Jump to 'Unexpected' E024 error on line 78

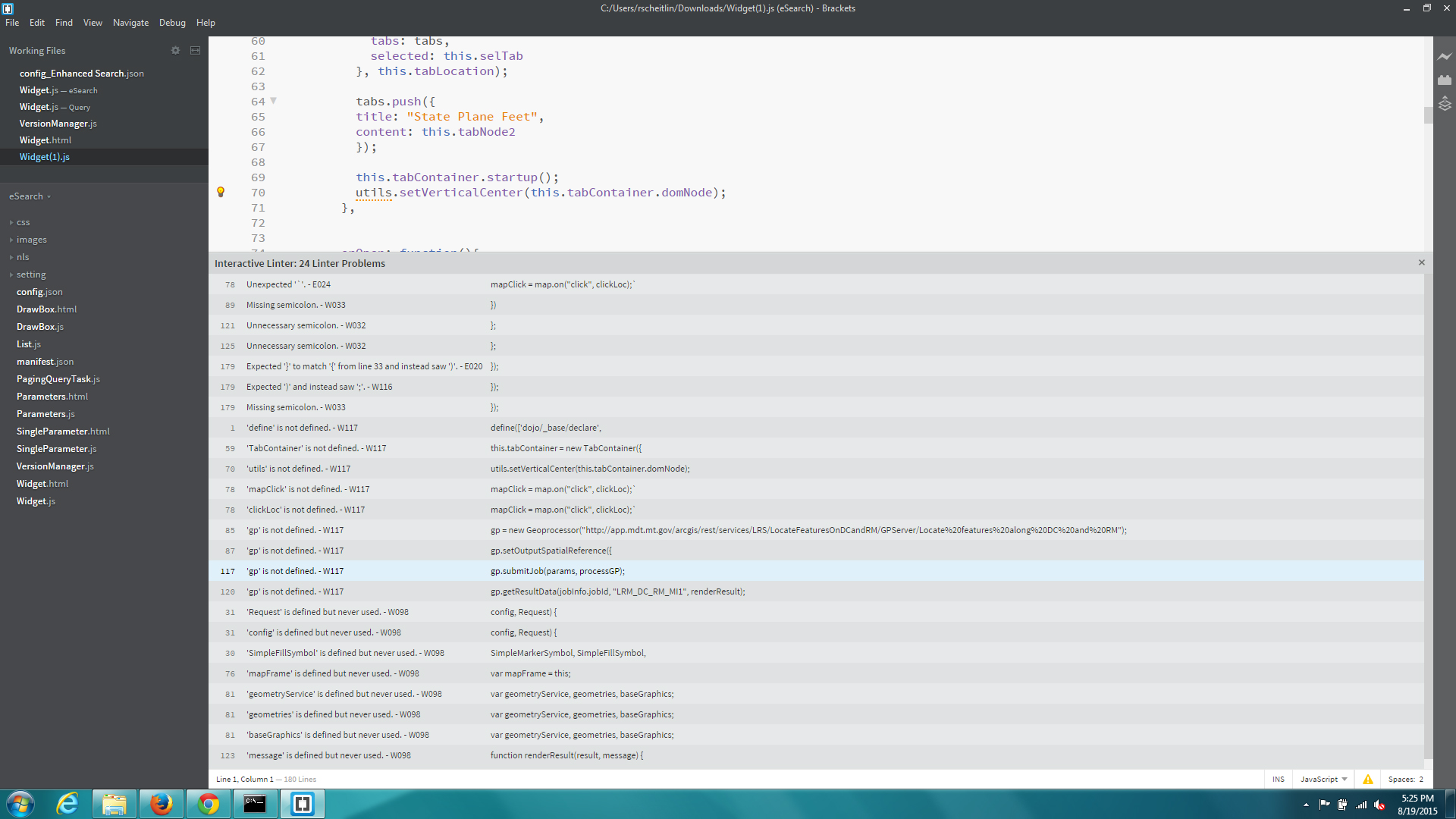[816, 284]
